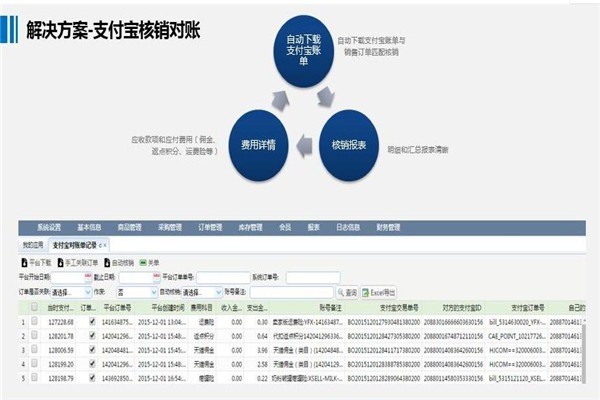Click the 3.96 expense amount cell
Viewport: 600px width, 400px height.
(x=262, y=350)
